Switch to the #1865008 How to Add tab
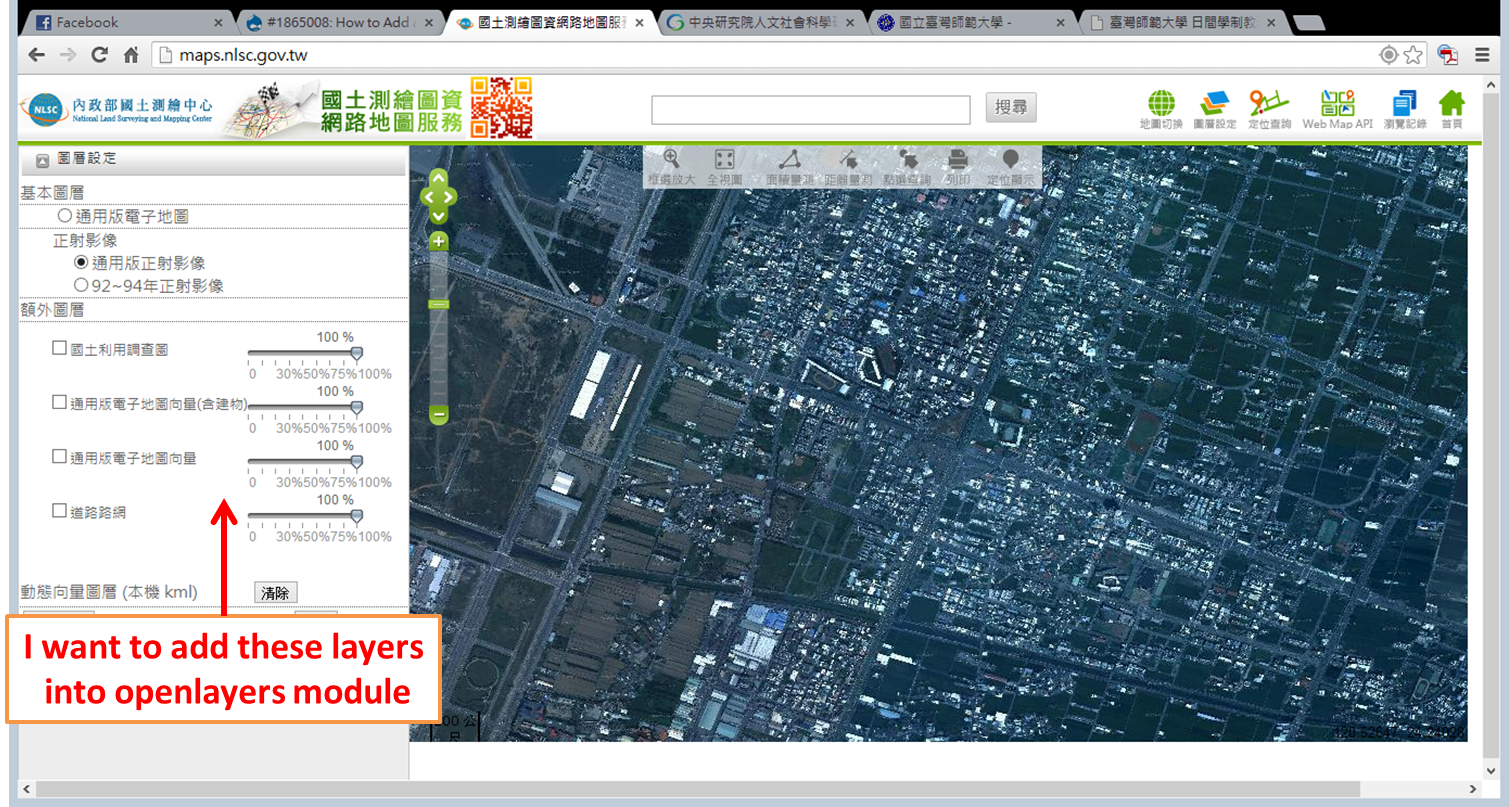 340,22
